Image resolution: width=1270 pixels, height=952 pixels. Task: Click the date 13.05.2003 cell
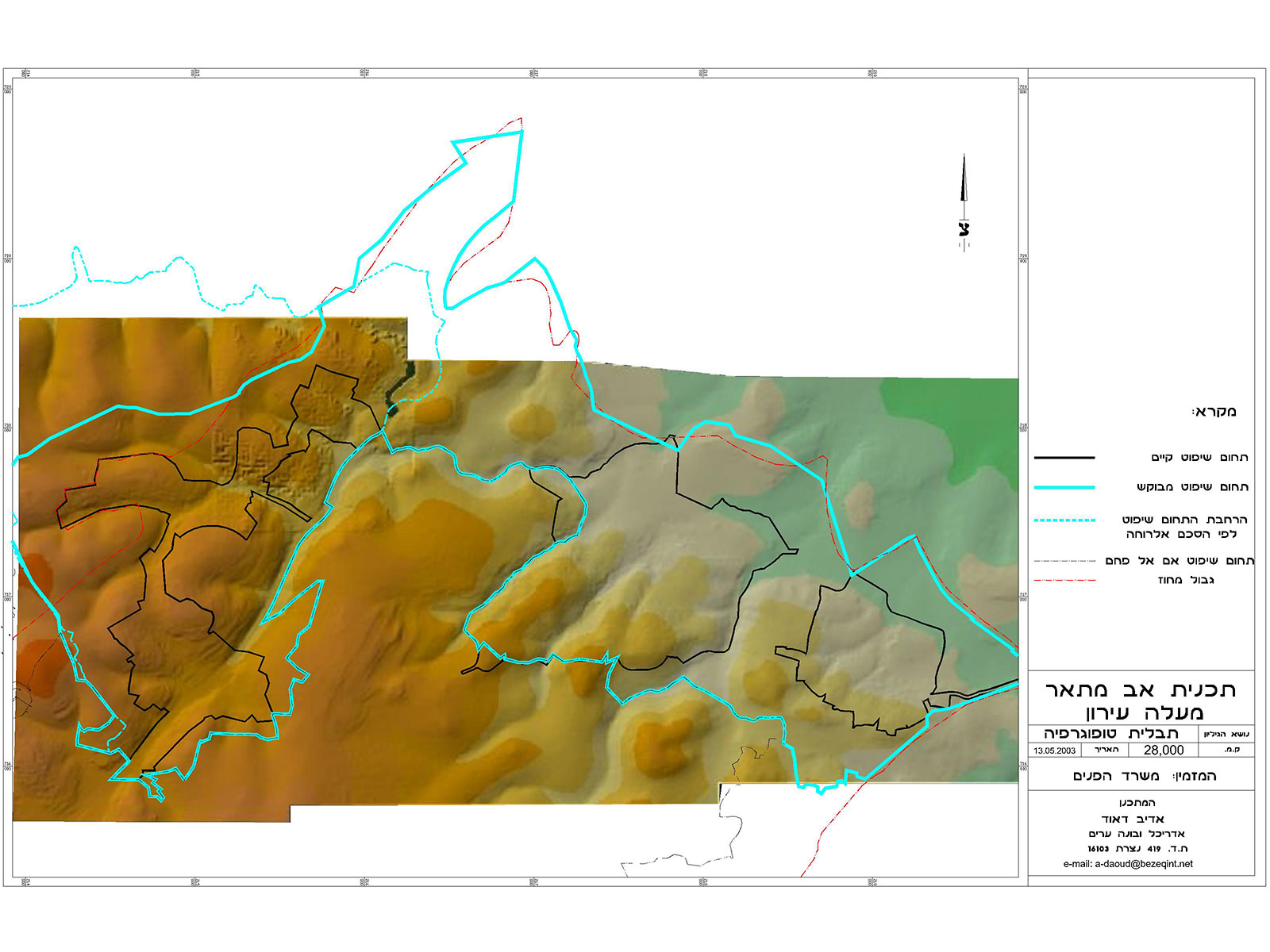(x=1055, y=750)
